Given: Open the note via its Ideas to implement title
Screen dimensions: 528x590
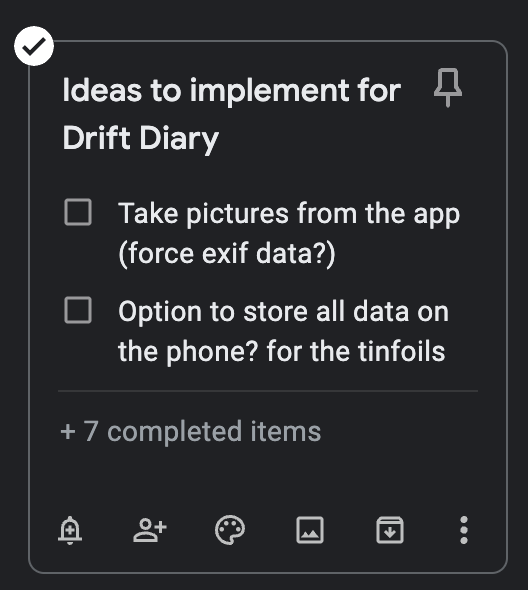Looking at the screenshot, I should [231, 90].
